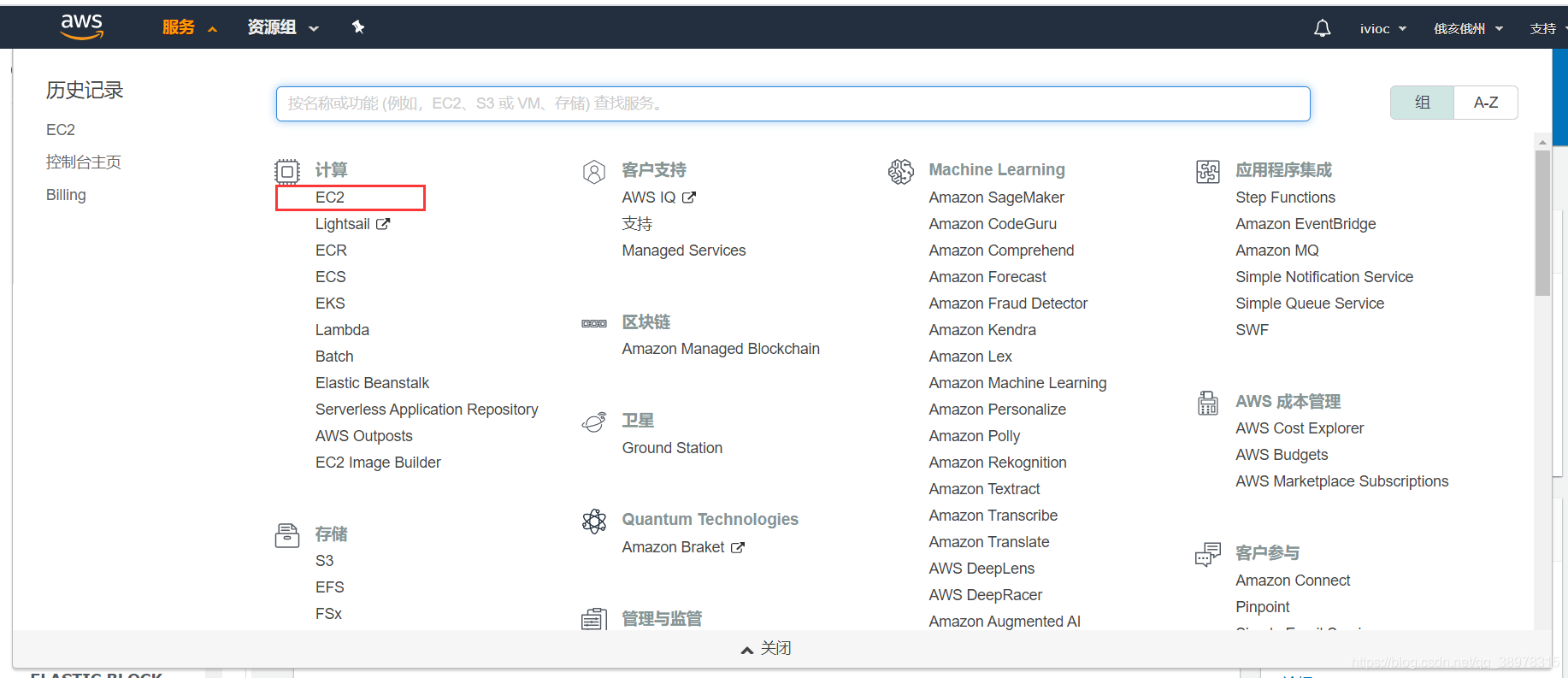Pin services with the pushpin icon
This screenshot has height=678, width=1568.
[x=358, y=27]
